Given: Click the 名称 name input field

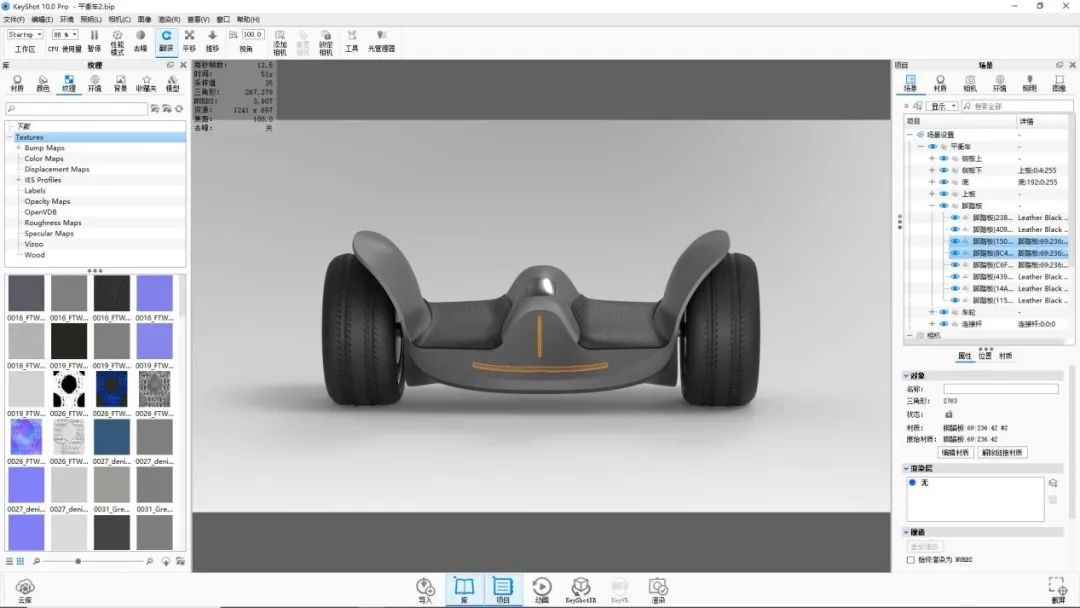Looking at the screenshot, I should pos(1000,389).
